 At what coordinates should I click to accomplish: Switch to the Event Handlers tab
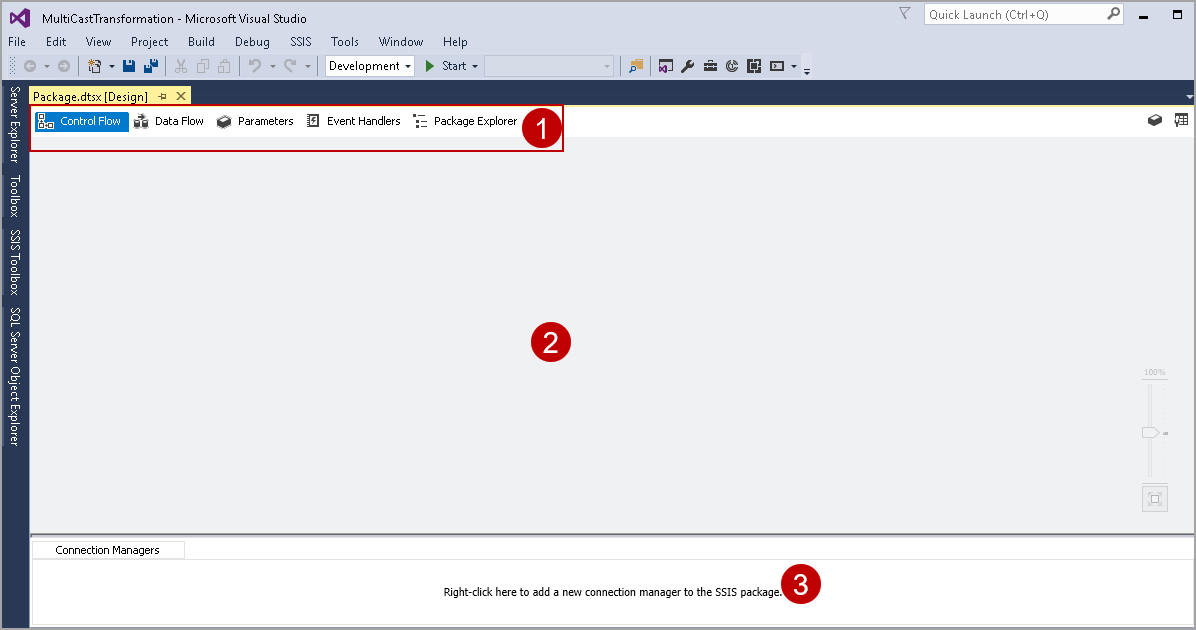tap(354, 121)
